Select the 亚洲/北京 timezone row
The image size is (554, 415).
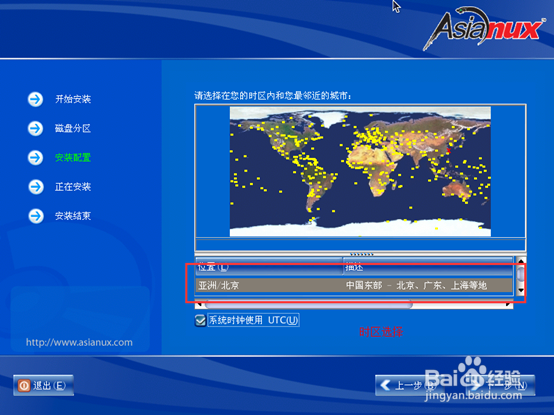click(354, 285)
